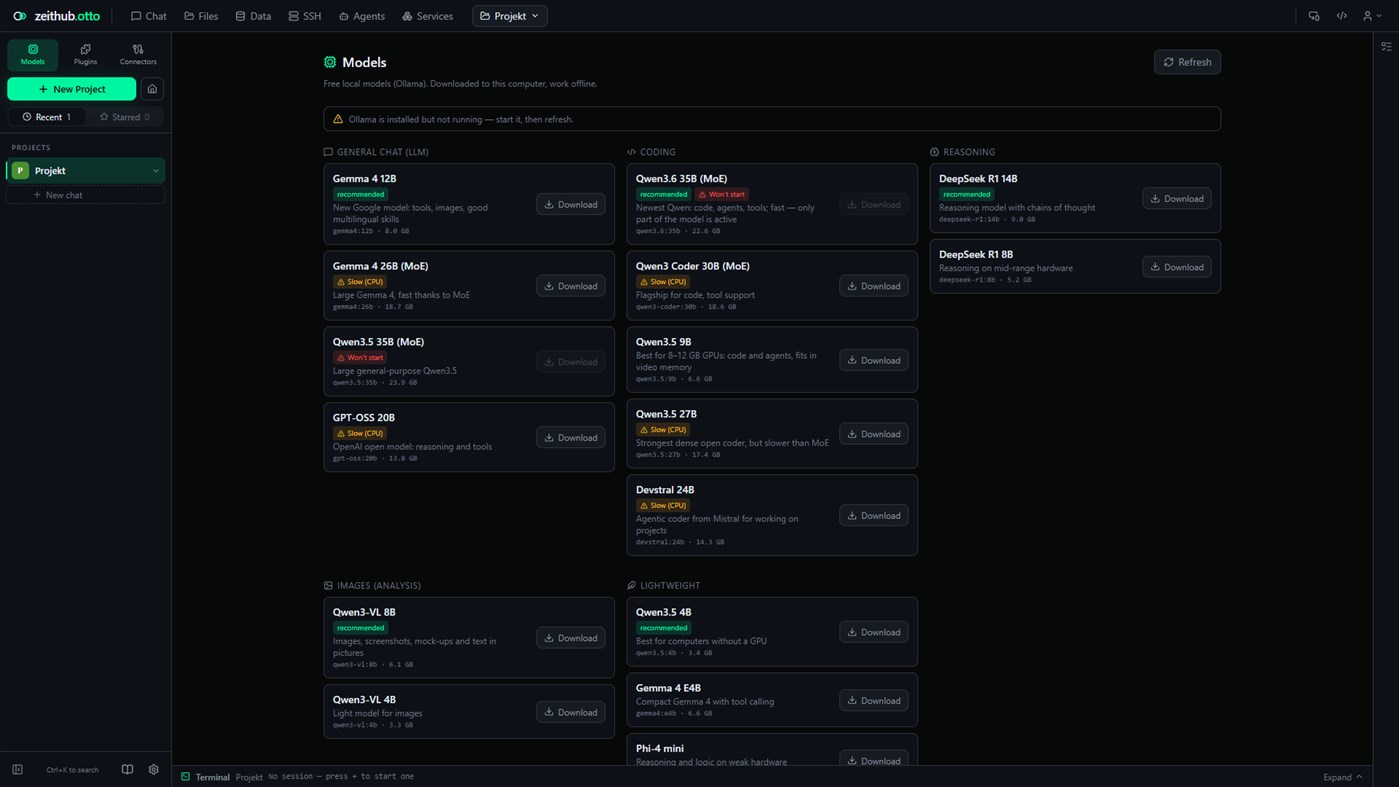Click the green P Projekt avatar
This screenshot has width=1399, height=787.
point(20,171)
